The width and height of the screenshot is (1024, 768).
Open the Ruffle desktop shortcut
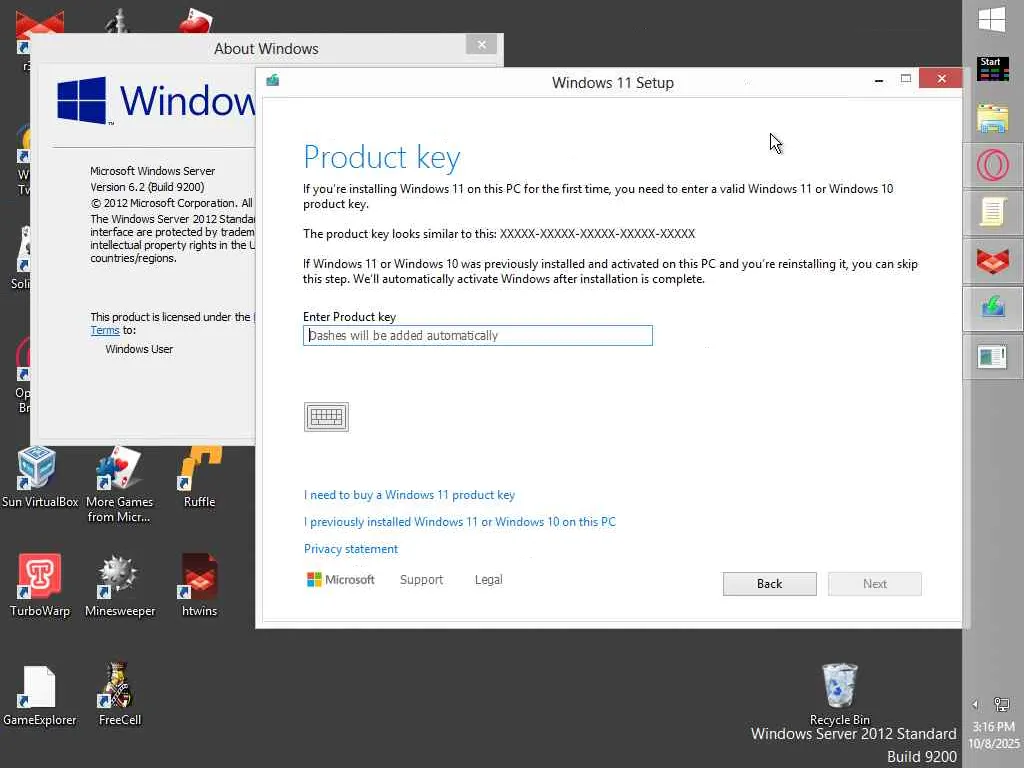point(200,477)
